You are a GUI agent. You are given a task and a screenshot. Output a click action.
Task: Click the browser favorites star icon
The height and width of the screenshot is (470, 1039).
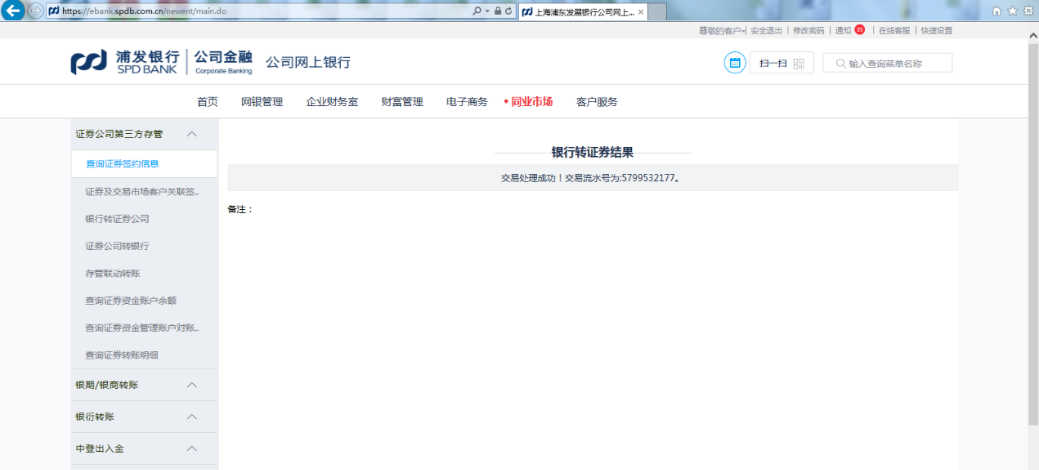(1012, 10)
